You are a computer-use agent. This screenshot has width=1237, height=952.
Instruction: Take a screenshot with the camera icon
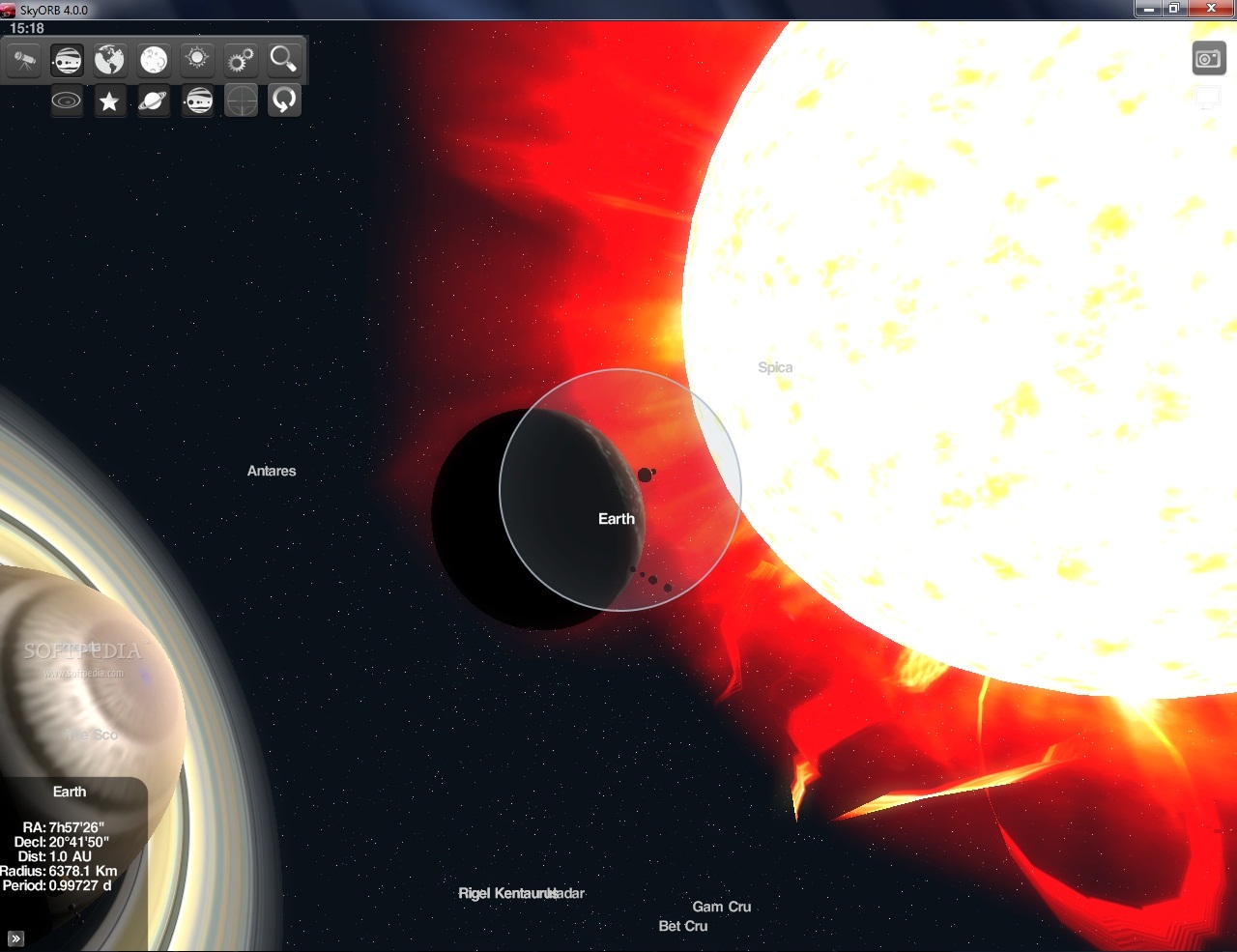click(1209, 59)
